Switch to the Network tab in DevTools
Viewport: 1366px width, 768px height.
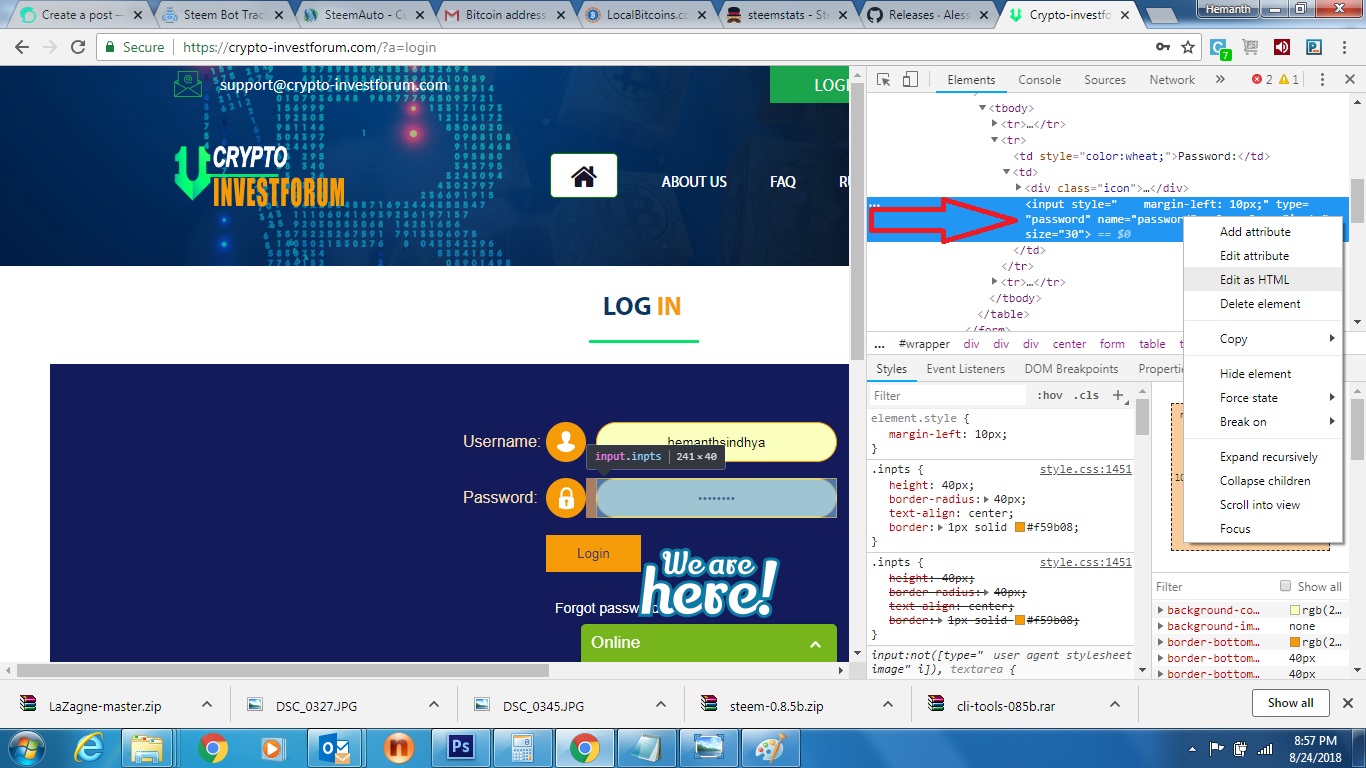coord(1172,80)
